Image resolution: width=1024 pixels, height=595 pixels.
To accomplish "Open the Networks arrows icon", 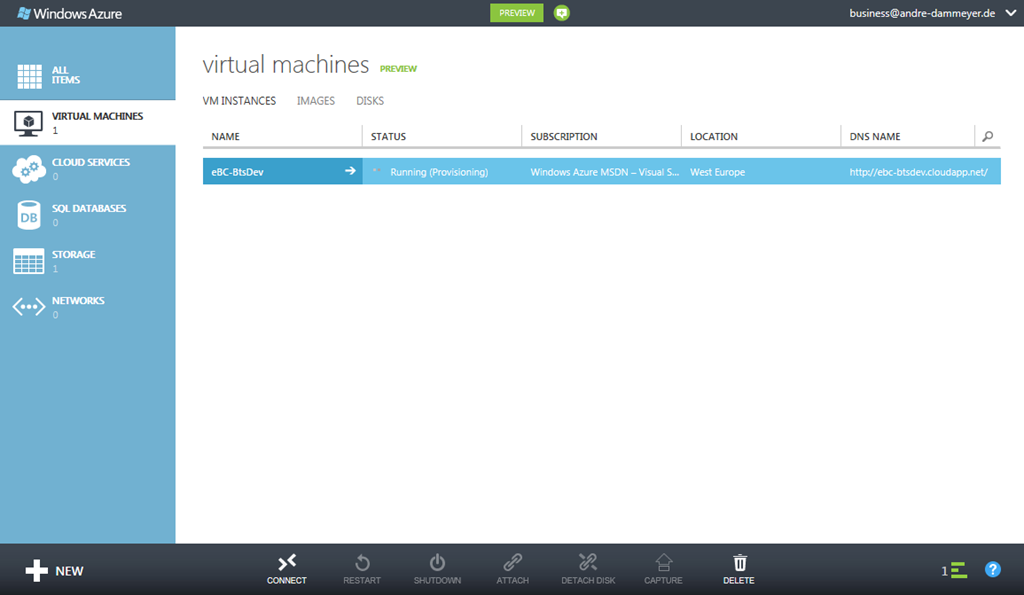I will click(x=29, y=307).
